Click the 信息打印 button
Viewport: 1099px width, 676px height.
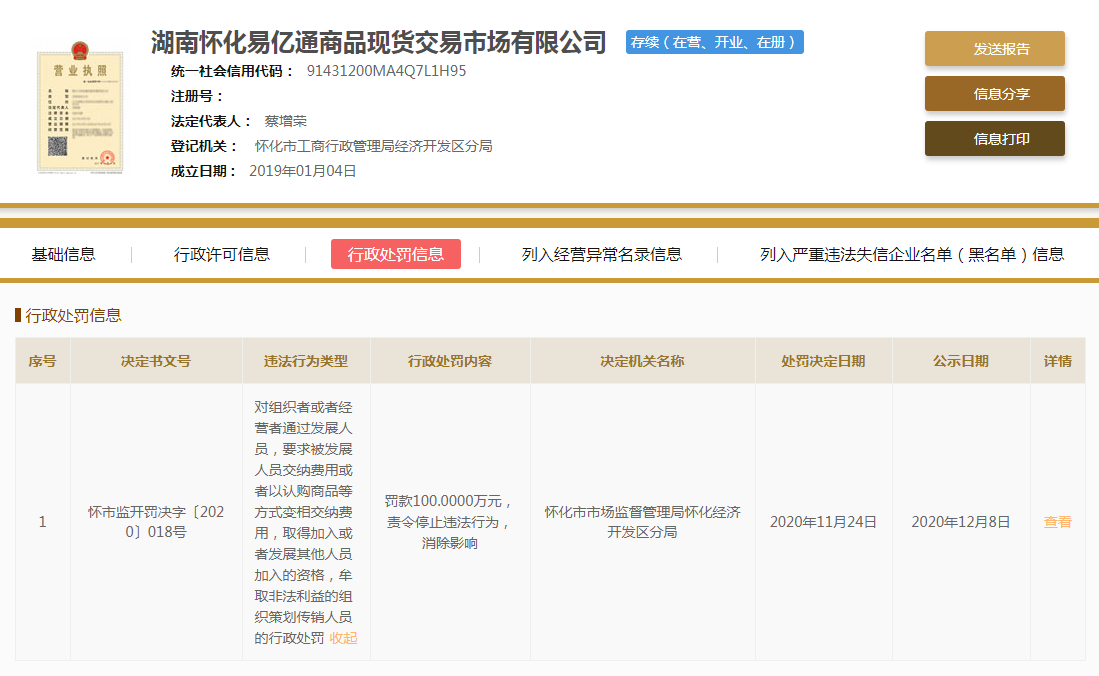[x=995, y=139]
